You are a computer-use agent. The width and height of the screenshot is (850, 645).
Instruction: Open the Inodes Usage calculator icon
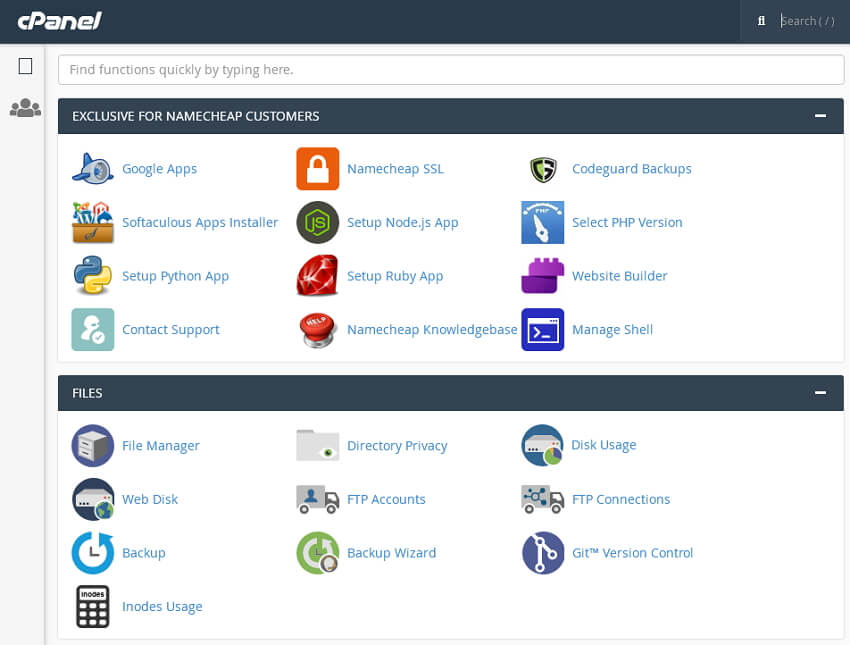pos(93,607)
